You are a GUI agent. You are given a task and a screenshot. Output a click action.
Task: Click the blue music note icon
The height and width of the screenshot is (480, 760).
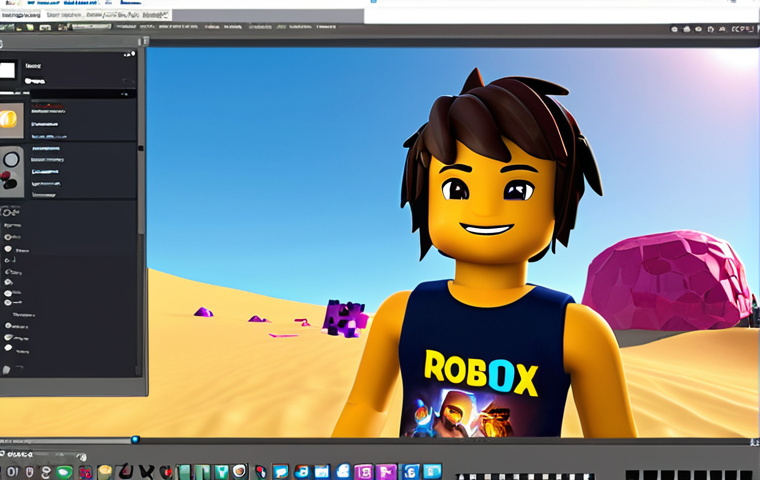pyautogui.click(x=301, y=472)
